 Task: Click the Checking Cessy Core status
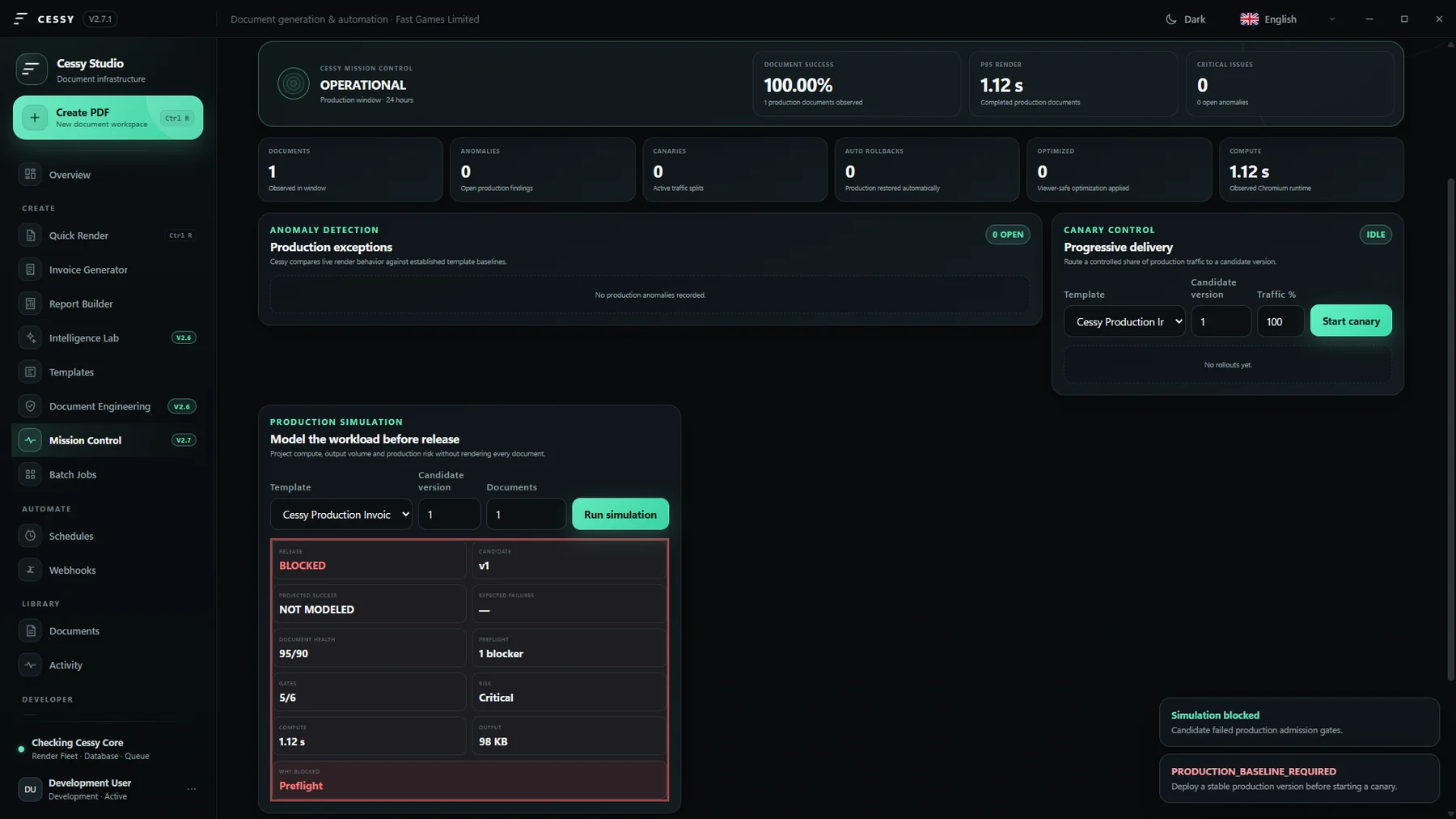coord(78,743)
